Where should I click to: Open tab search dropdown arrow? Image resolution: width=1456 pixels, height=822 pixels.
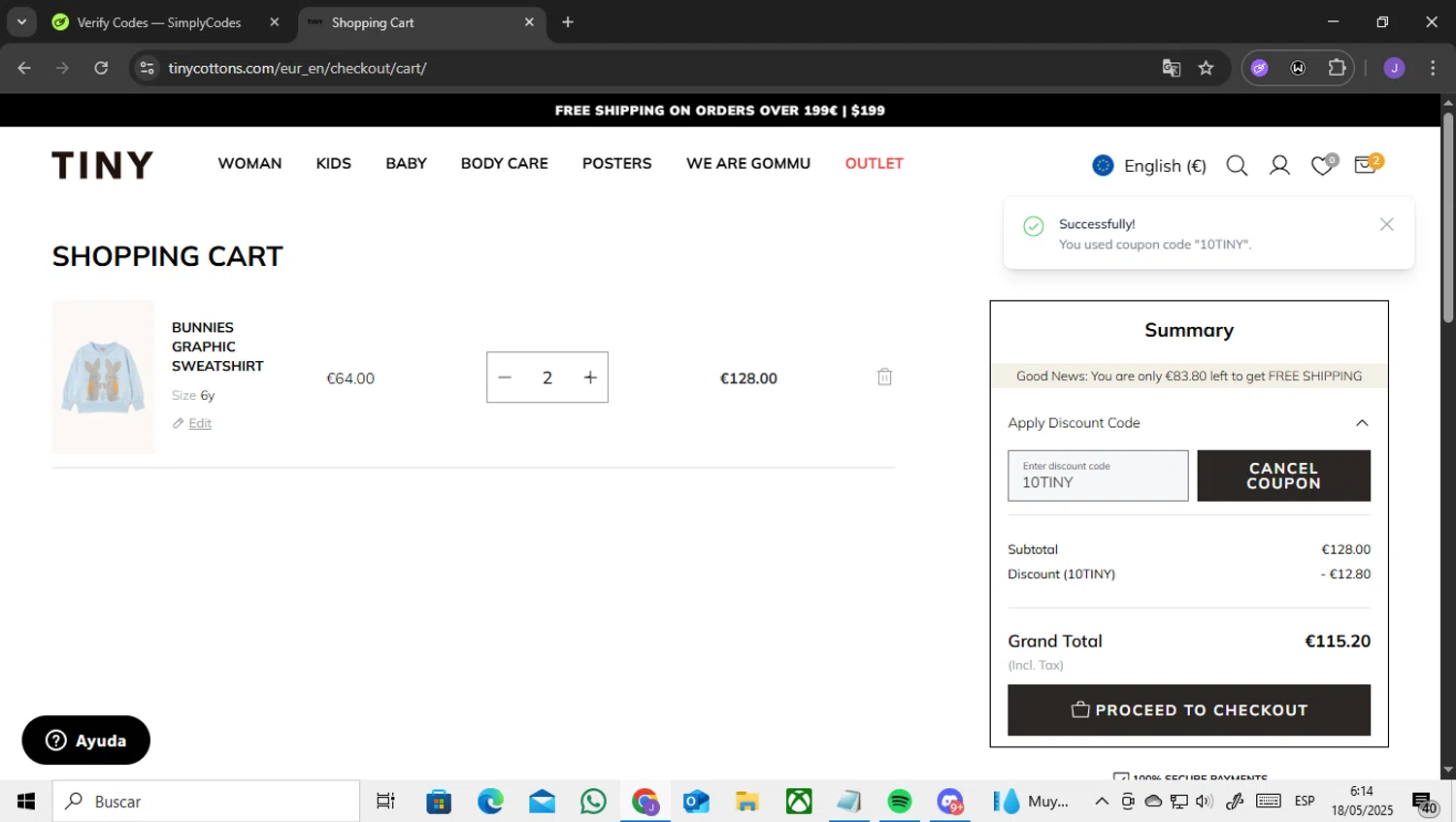pos(21,22)
